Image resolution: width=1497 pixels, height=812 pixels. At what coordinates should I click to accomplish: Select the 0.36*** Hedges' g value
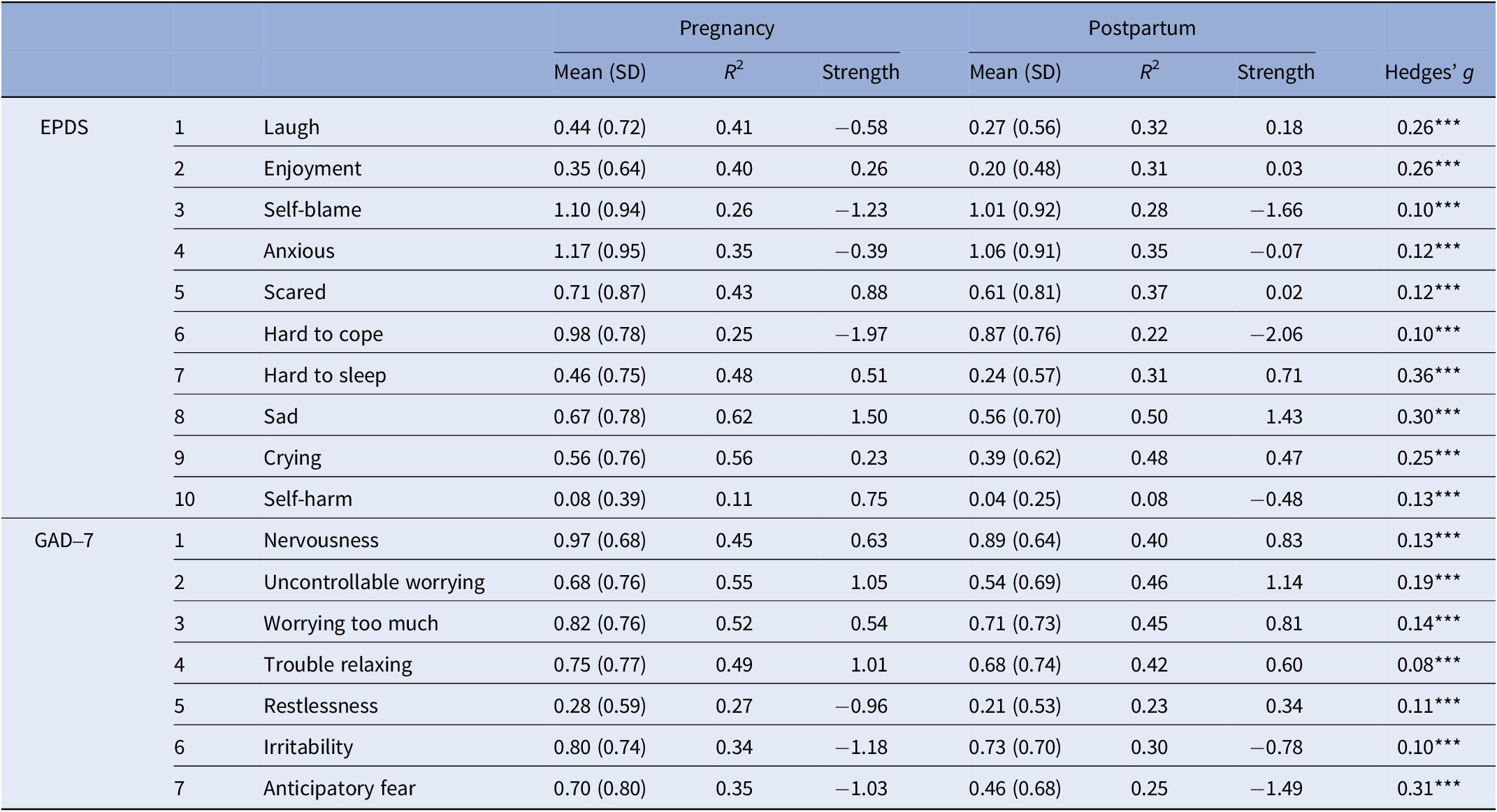1429,375
